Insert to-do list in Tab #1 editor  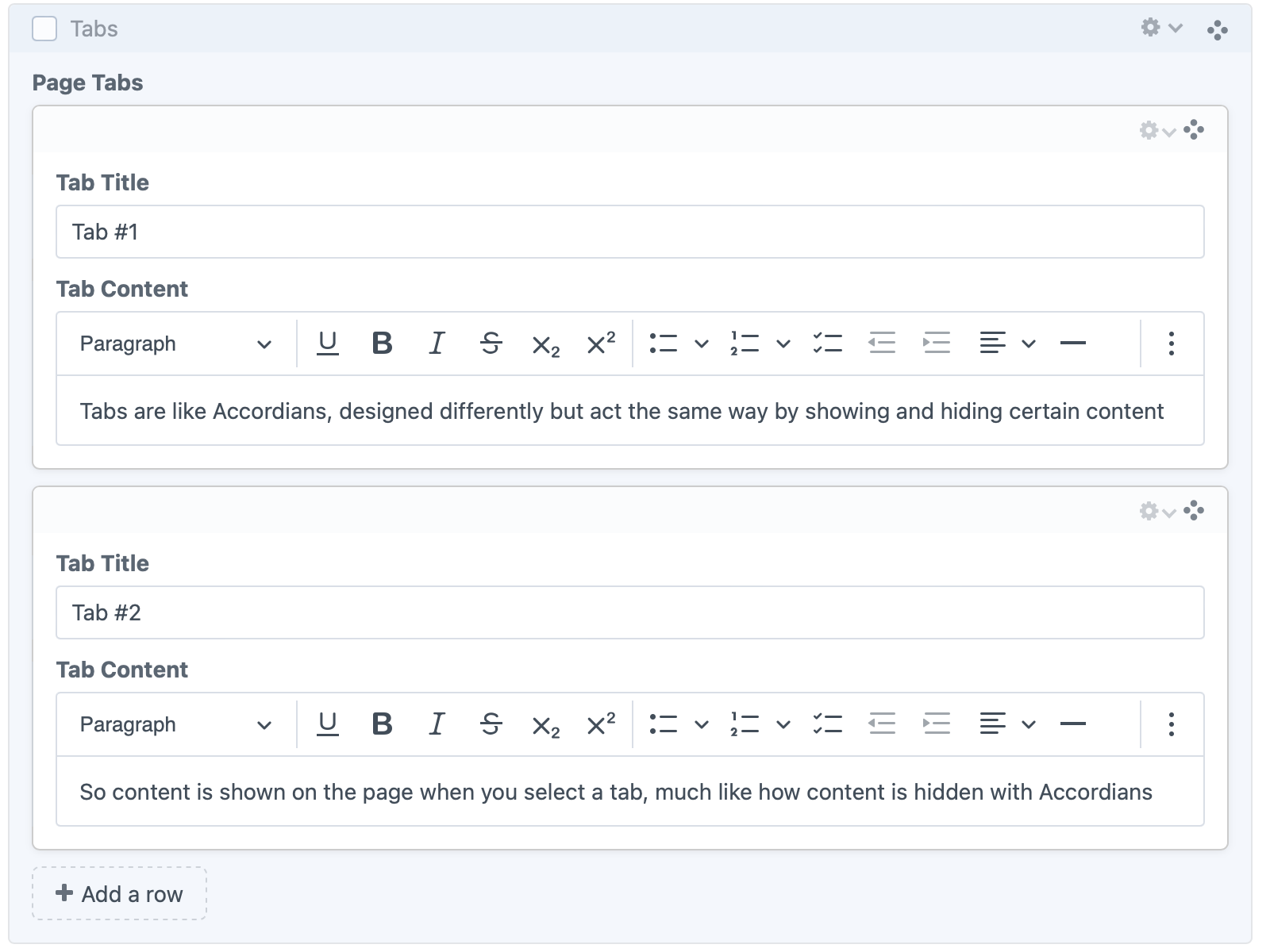[827, 344]
